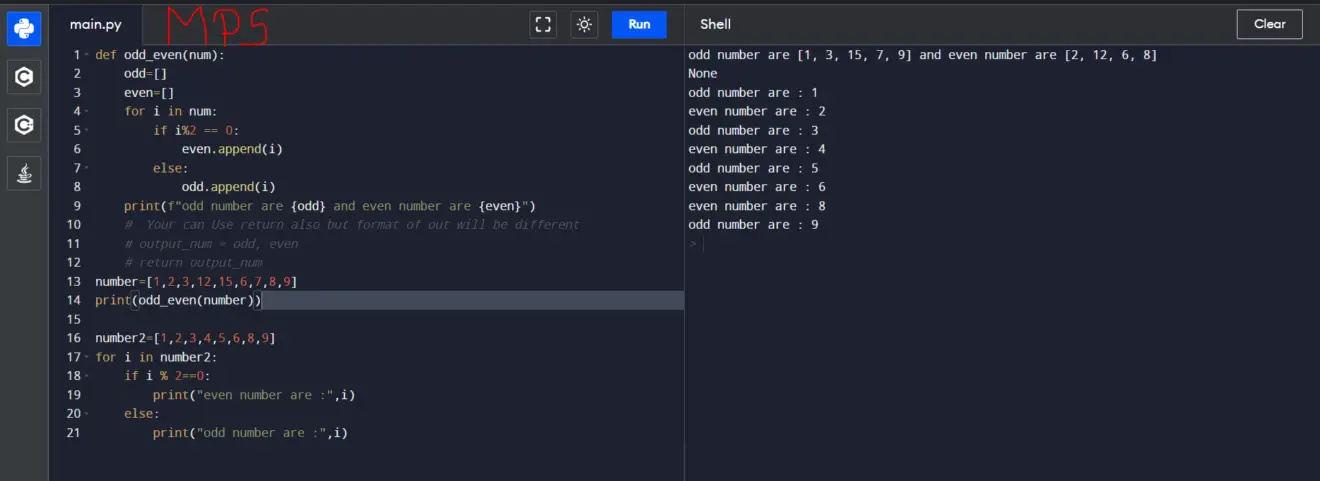Collapse the odd_even function fold arrow at line 1
This screenshot has width=1320, height=481.
click(86, 55)
